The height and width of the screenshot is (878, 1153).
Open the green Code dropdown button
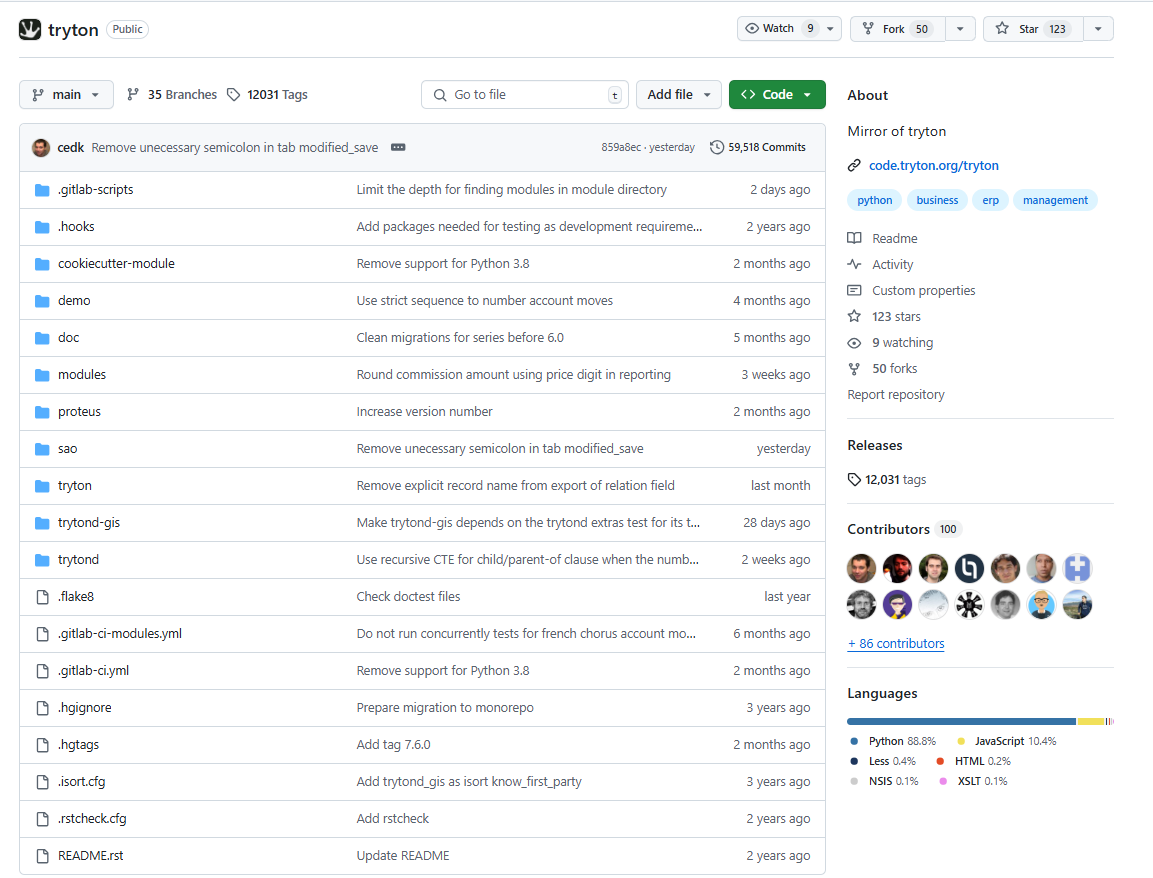[x=777, y=95]
